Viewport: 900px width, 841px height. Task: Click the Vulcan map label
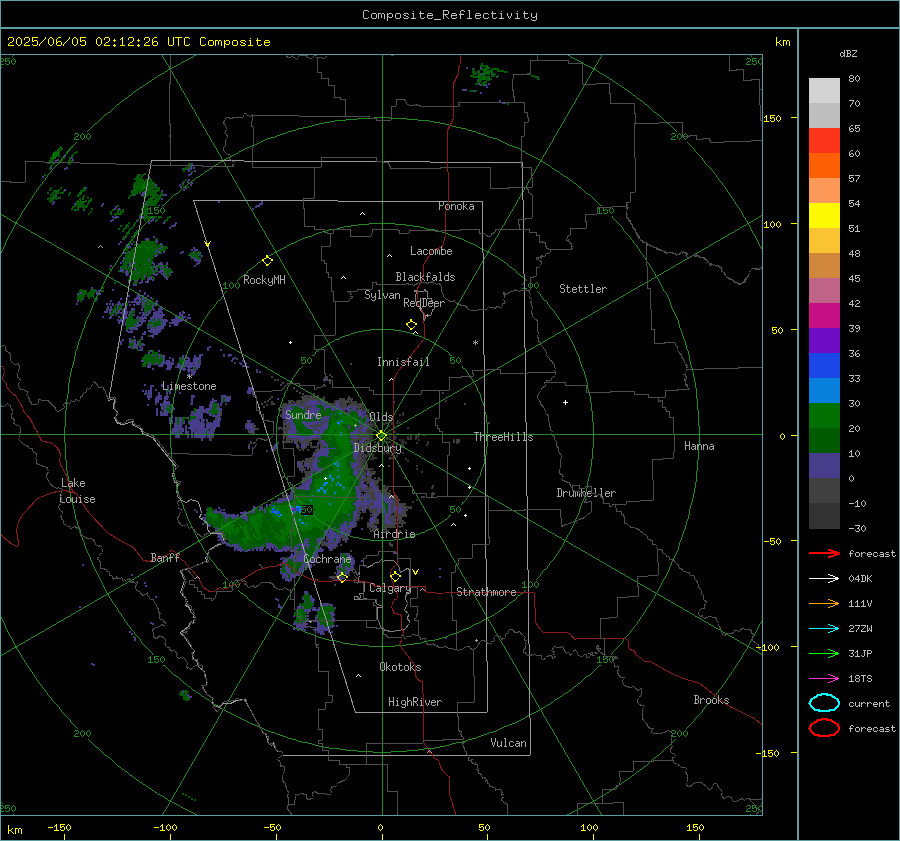(x=509, y=743)
